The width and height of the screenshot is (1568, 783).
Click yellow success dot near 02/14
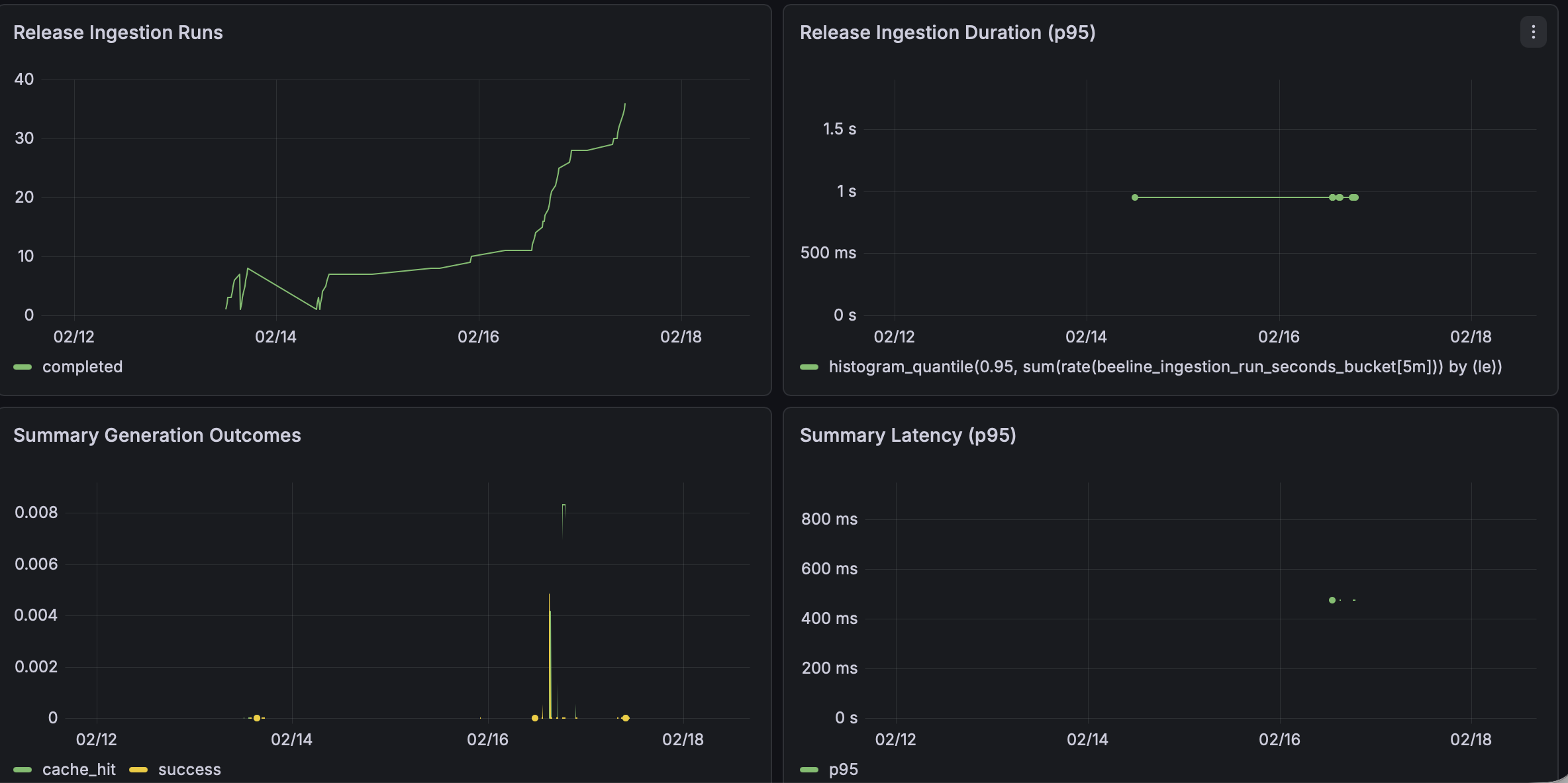[x=257, y=718]
